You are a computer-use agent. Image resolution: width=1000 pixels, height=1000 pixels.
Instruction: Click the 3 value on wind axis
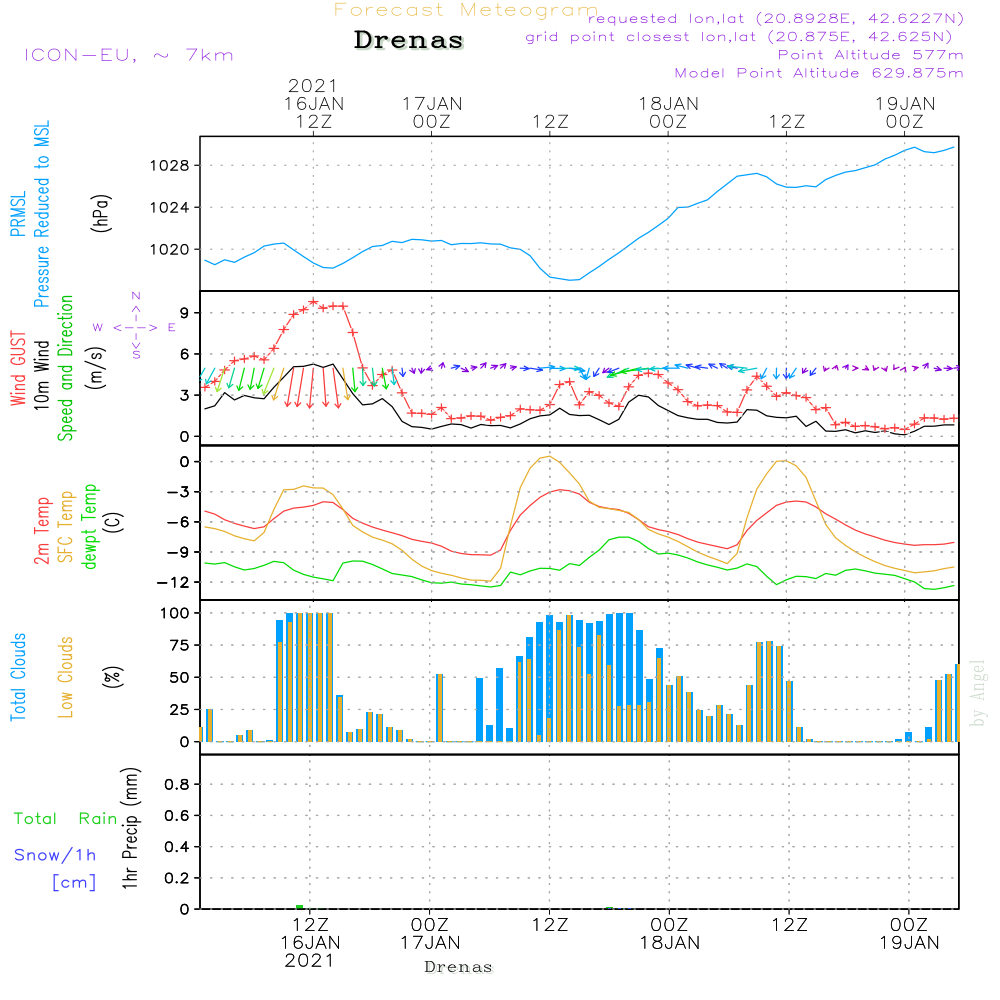point(184,395)
